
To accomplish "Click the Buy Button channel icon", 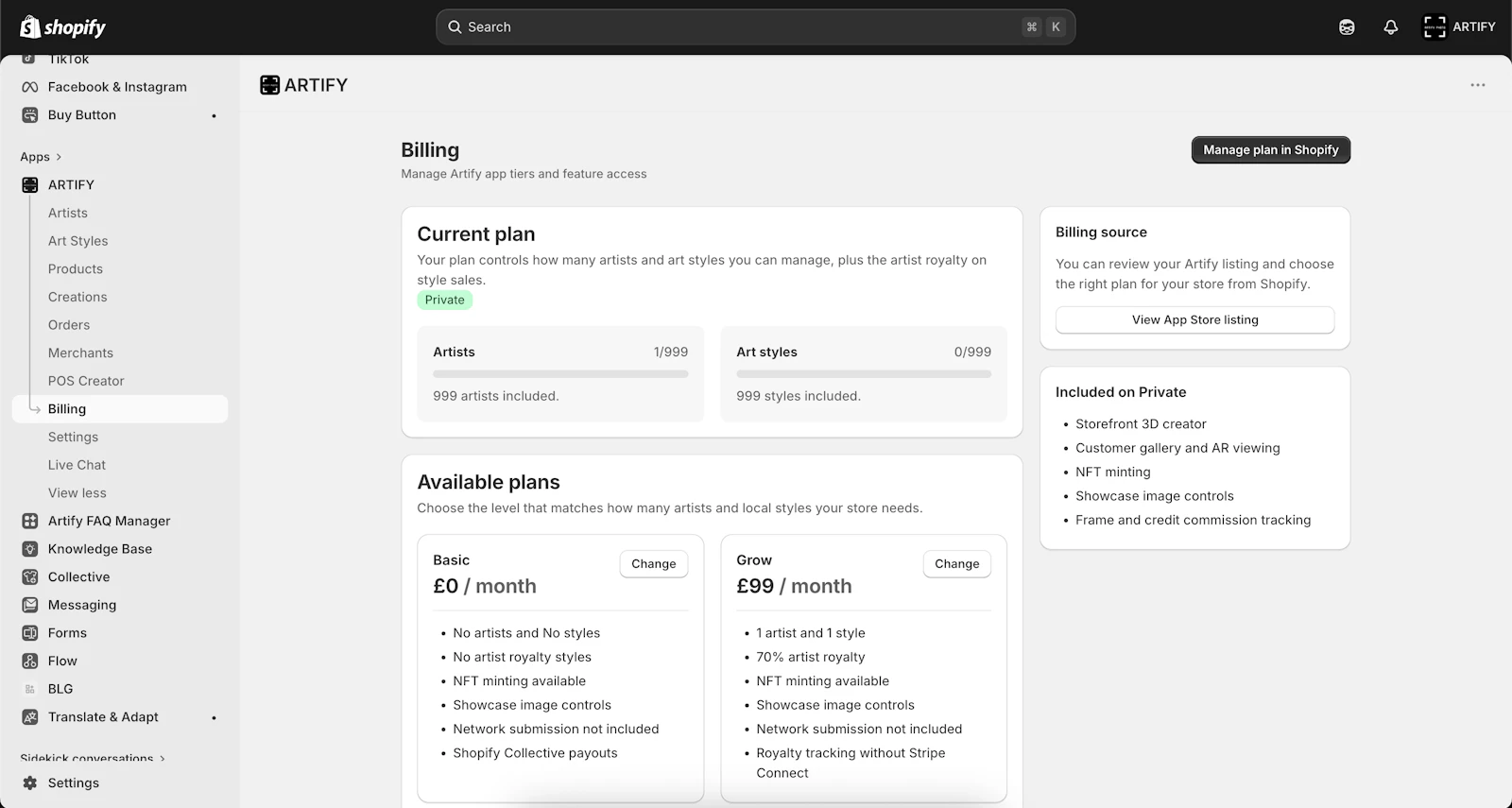I will click(30, 115).
